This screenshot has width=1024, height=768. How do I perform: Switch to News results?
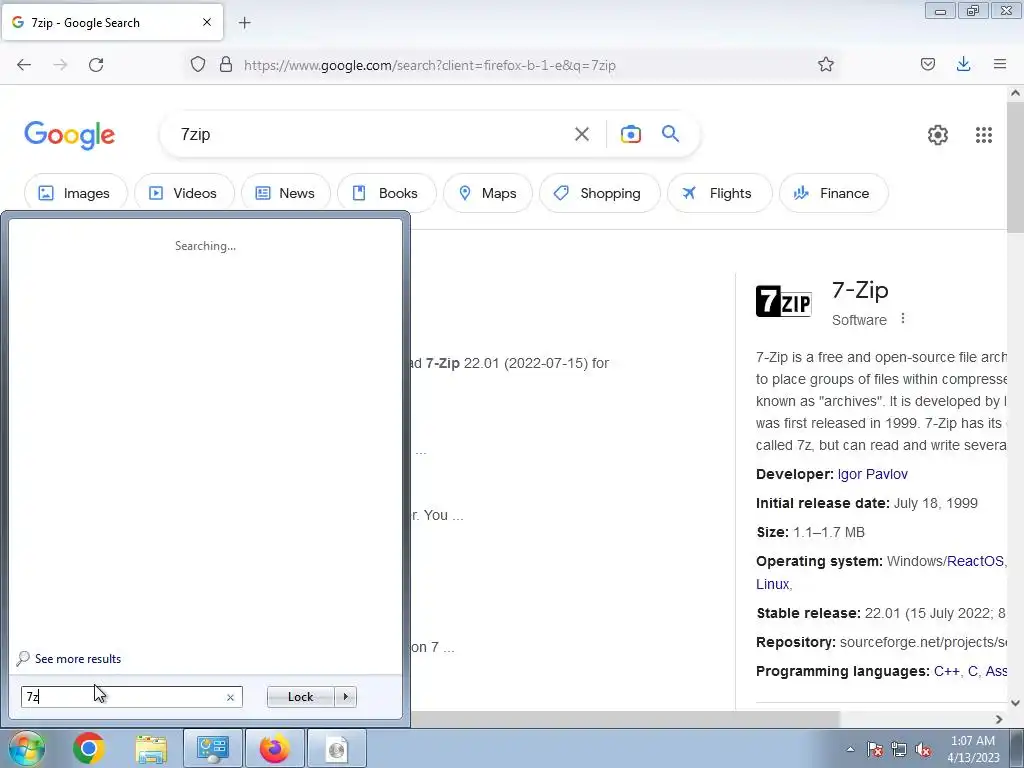[x=285, y=193]
